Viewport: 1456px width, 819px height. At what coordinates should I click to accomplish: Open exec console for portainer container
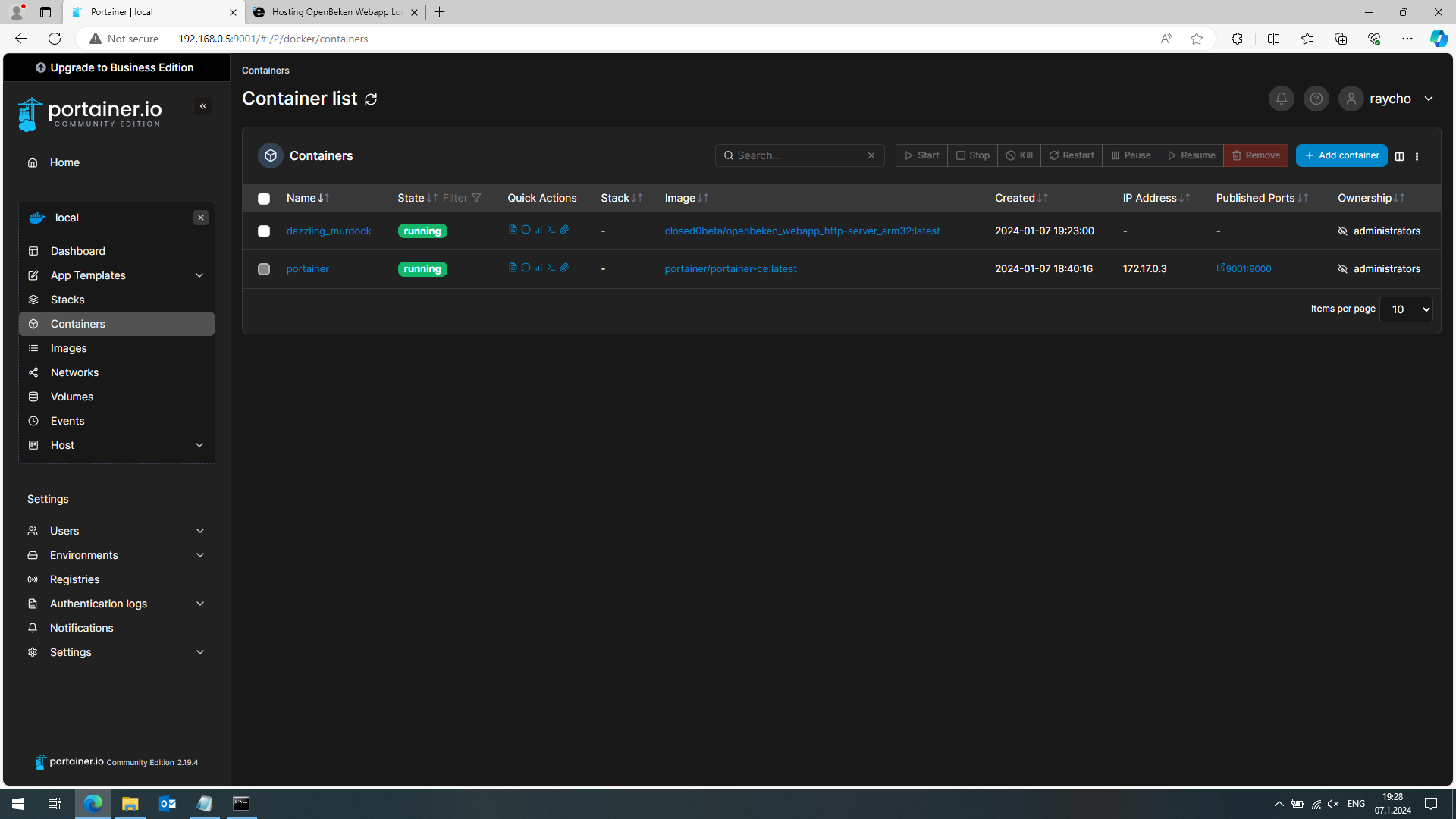[x=551, y=268]
